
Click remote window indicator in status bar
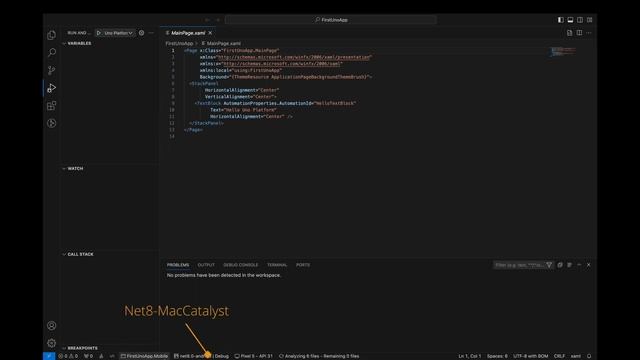[49, 356]
